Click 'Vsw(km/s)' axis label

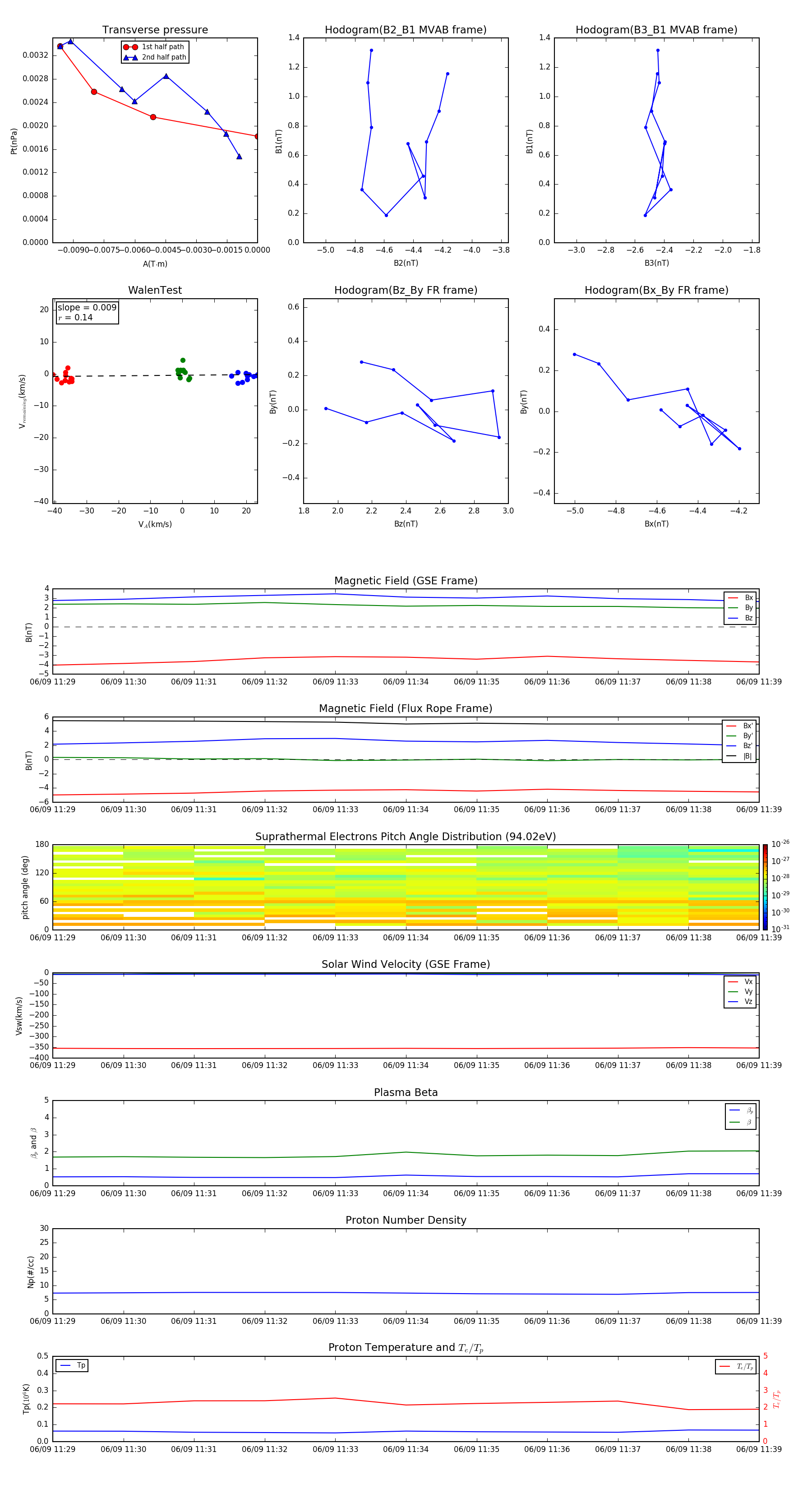pos(18,1016)
